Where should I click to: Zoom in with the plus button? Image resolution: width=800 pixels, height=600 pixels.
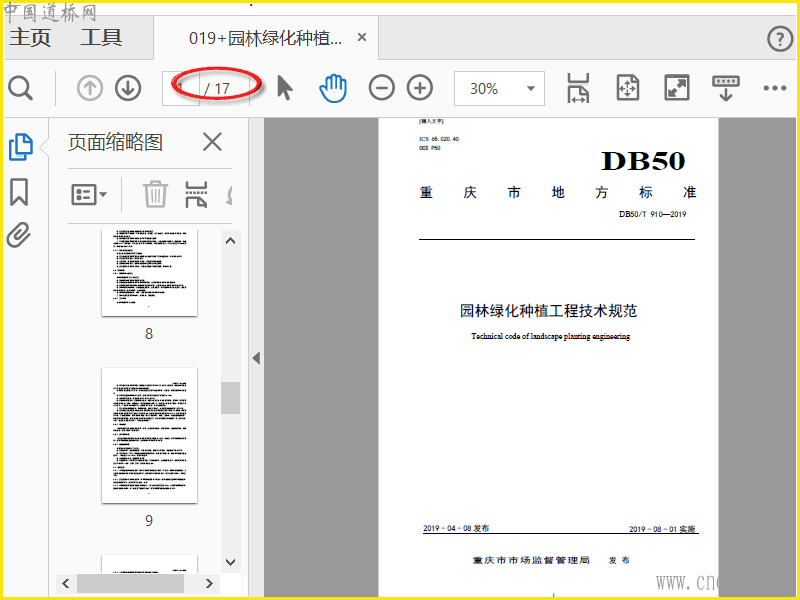(x=420, y=88)
